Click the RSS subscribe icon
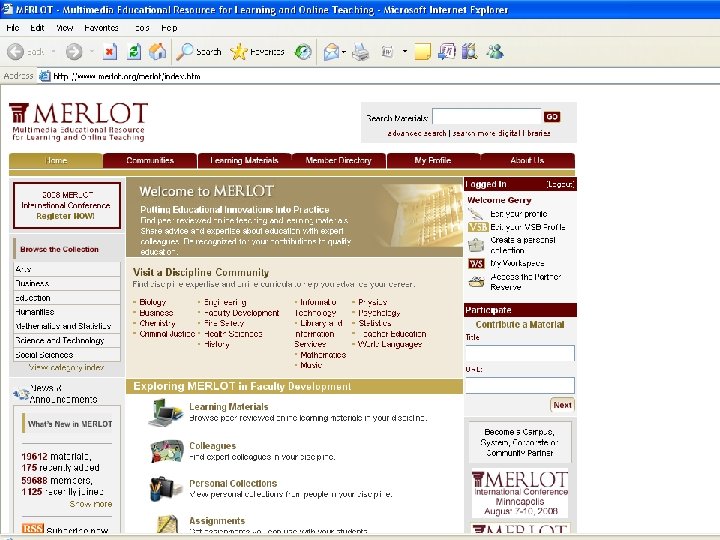The height and width of the screenshot is (540, 720). 33,528
